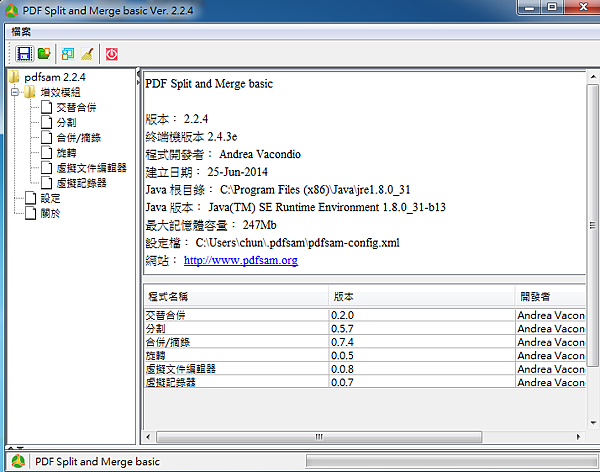Click the document icon beside 設定
Screen dimensions: 600x472
click(x=31, y=198)
